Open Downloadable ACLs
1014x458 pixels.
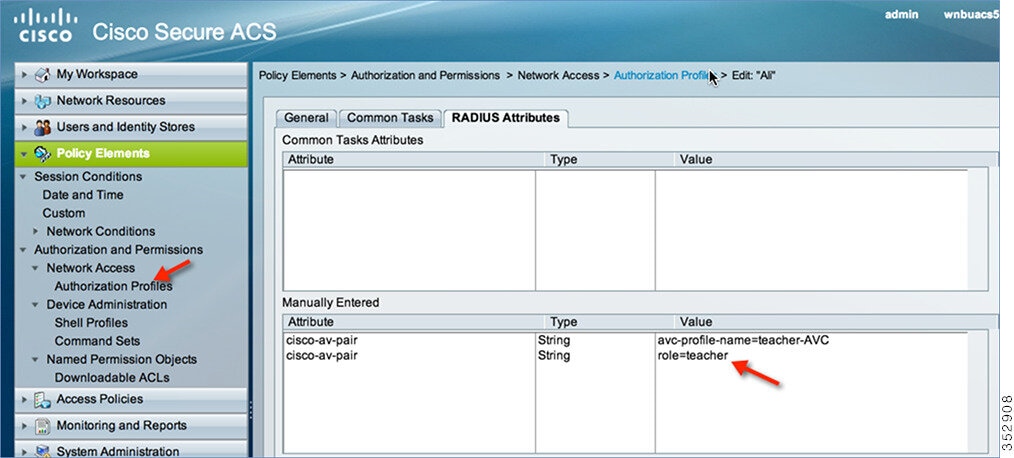point(112,377)
